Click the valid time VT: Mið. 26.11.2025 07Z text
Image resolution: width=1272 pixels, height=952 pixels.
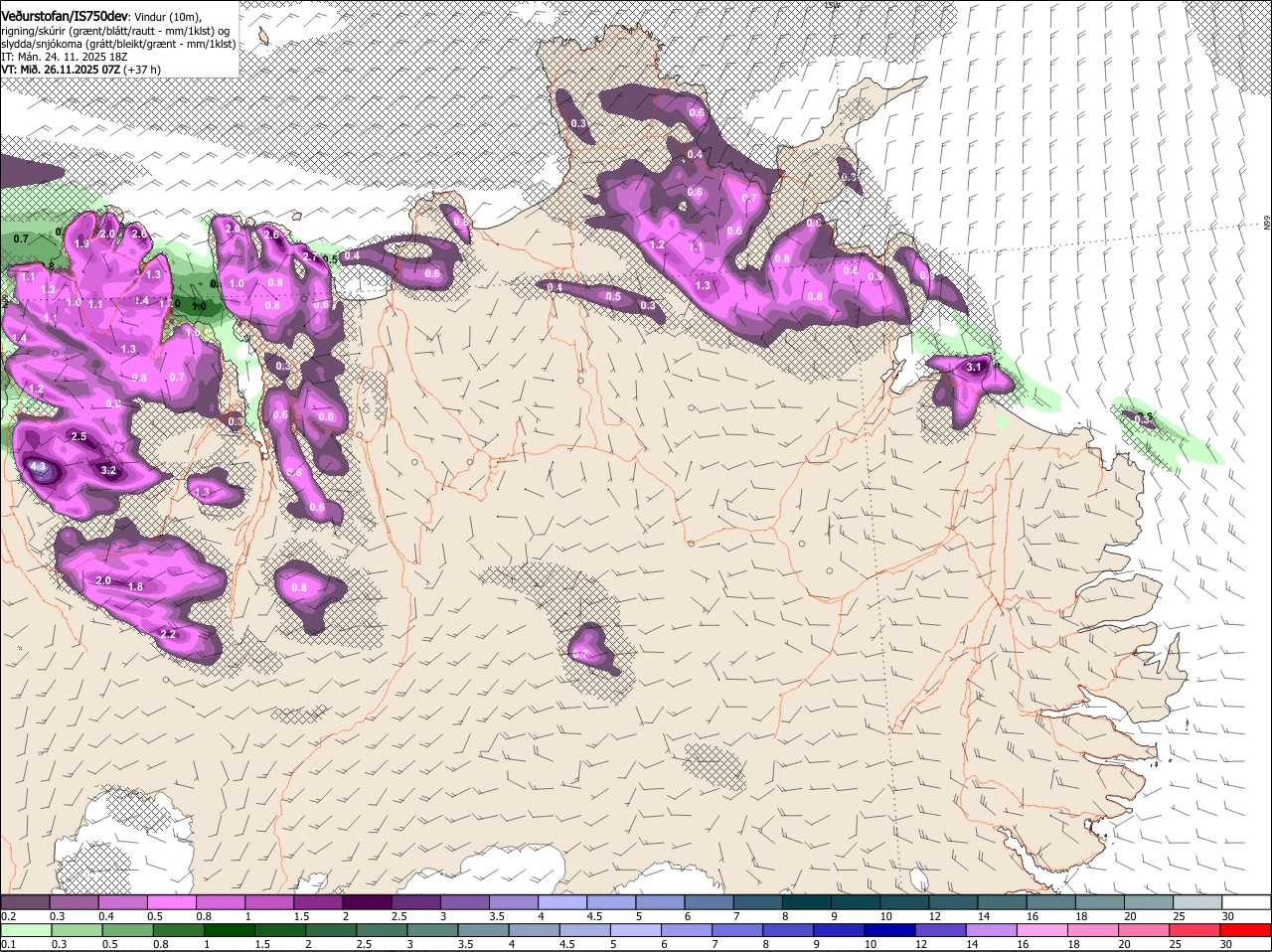(x=64, y=70)
